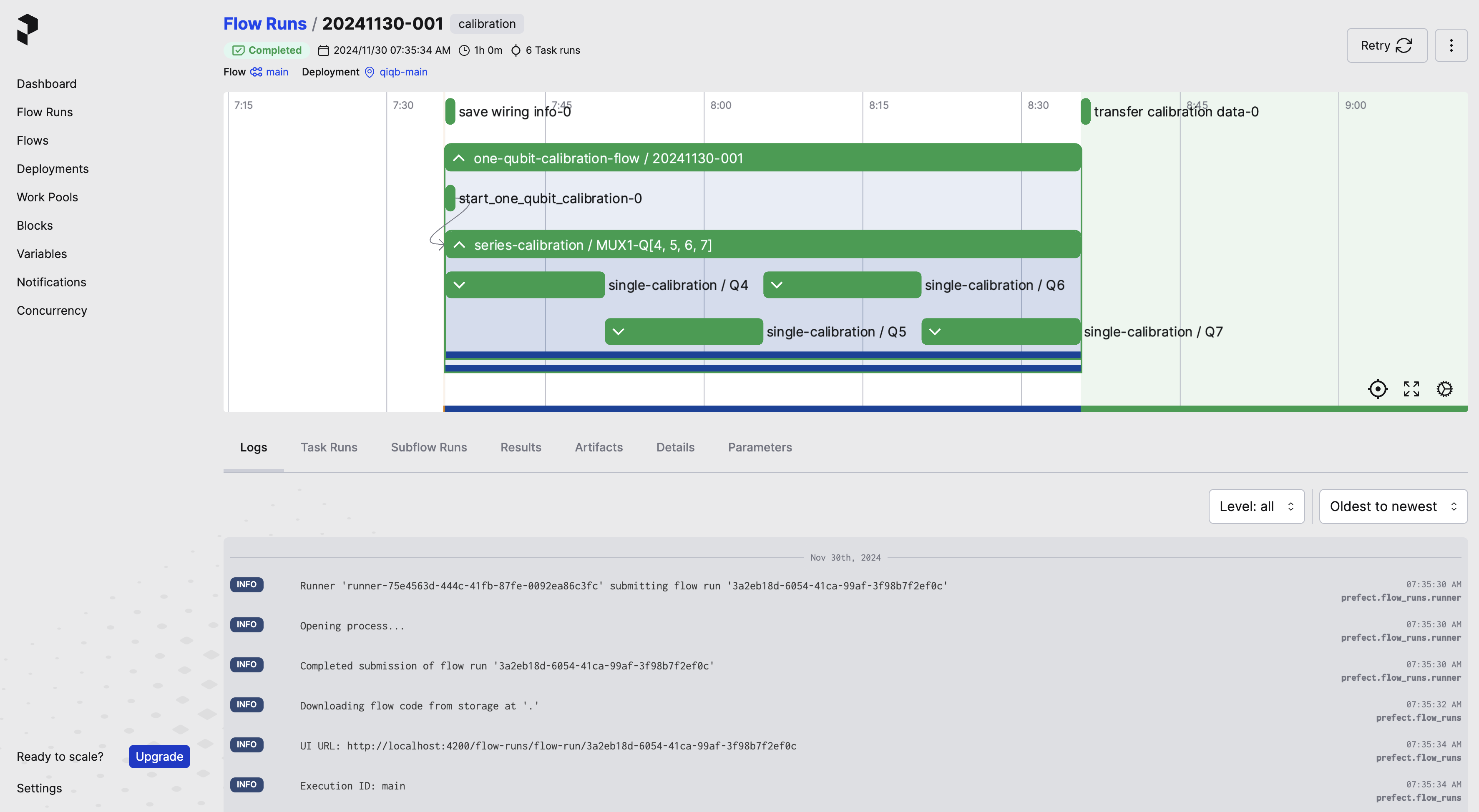Click the recenter timeline target icon
The height and width of the screenshot is (812, 1479).
(x=1377, y=388)
